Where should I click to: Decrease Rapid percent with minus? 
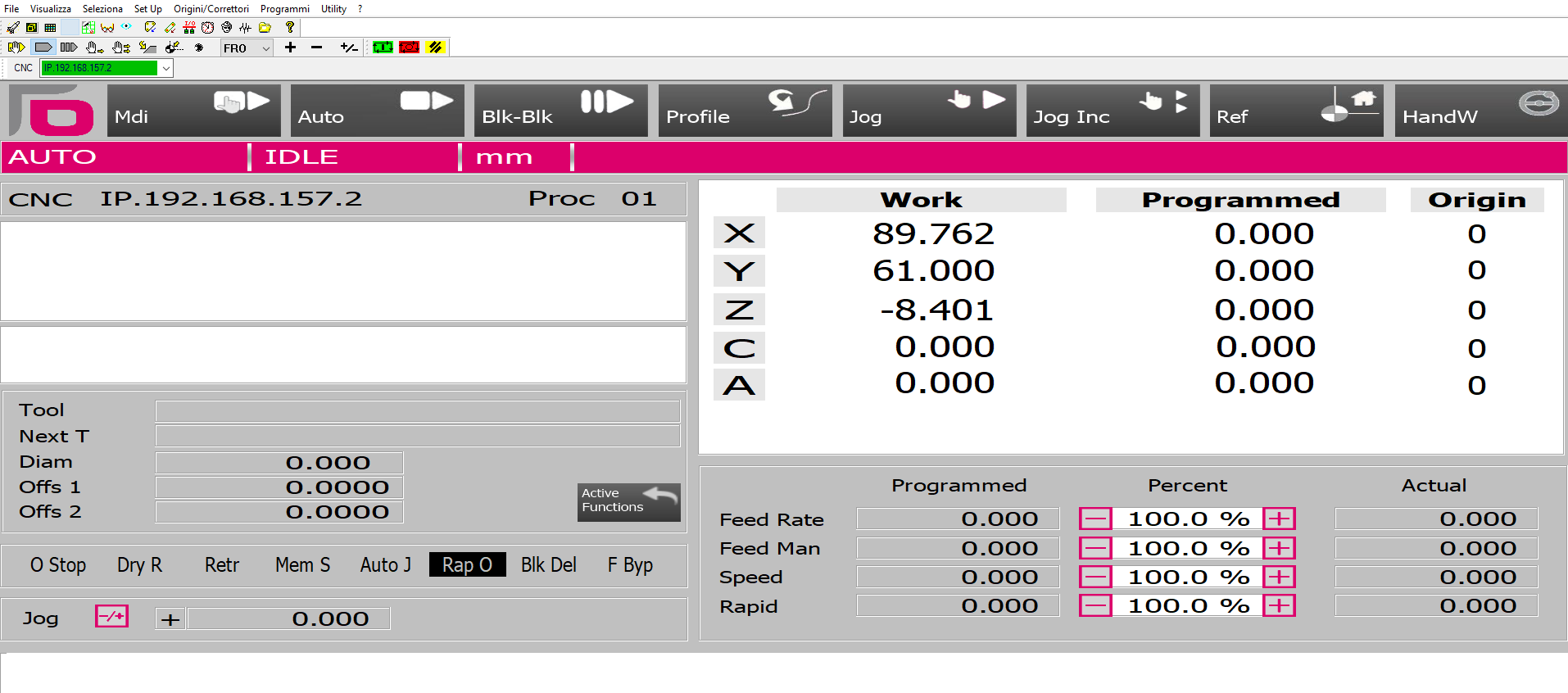[1095, 605]
